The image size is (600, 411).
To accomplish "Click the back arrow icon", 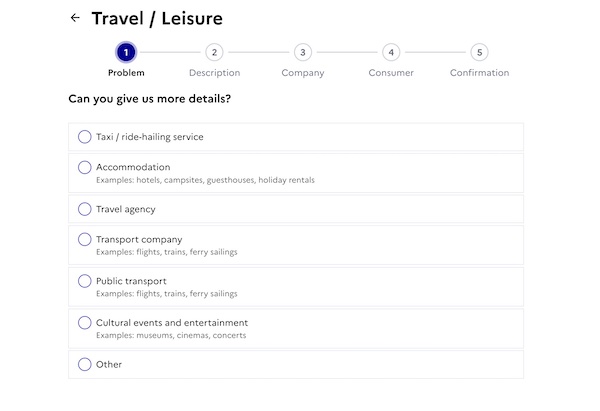I will [75, 18].
